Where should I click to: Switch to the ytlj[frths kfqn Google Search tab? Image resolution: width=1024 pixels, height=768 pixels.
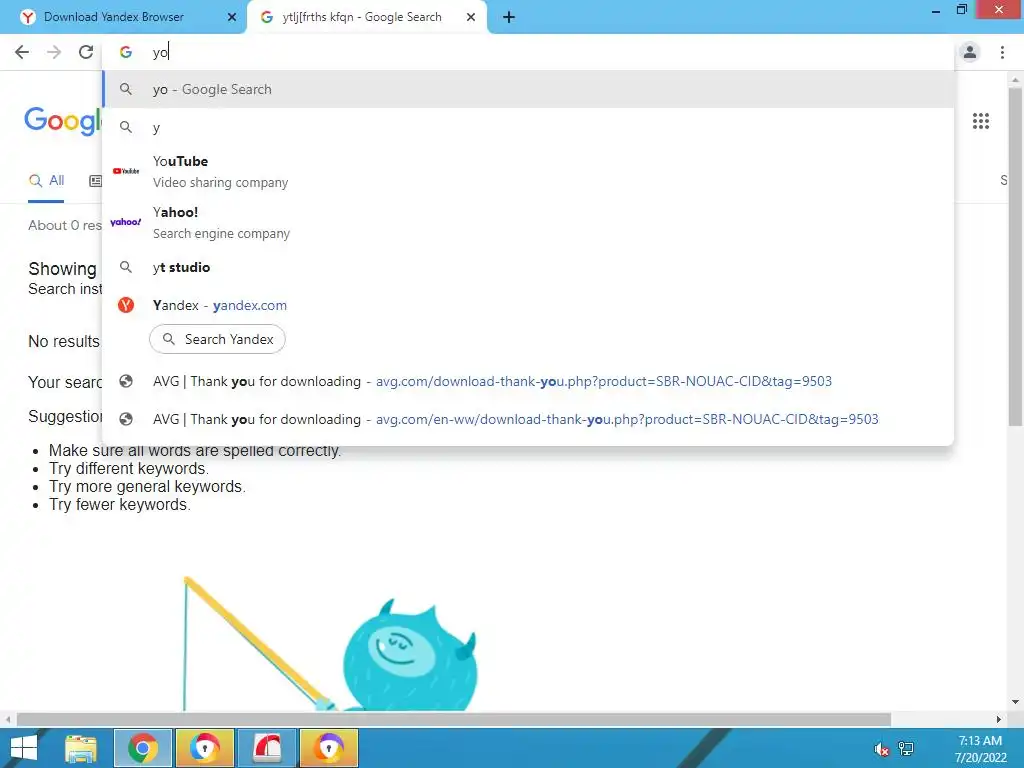367,18
